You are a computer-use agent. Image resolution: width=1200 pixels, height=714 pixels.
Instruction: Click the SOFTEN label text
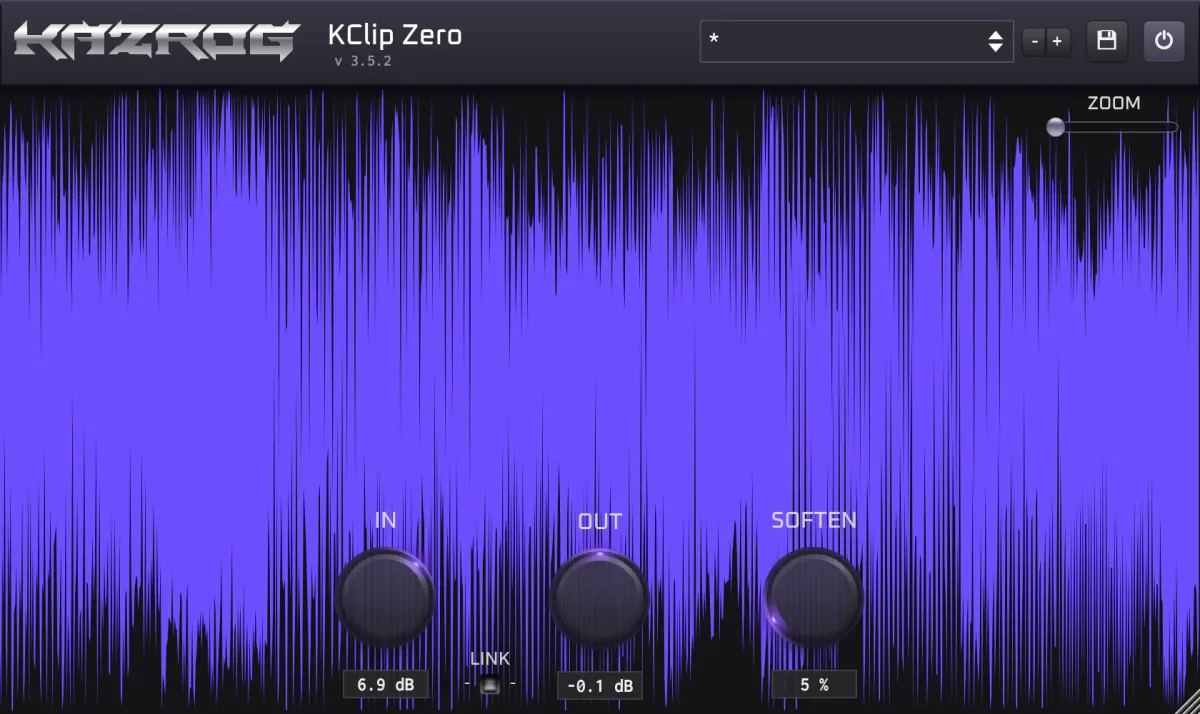pos(814,520)
